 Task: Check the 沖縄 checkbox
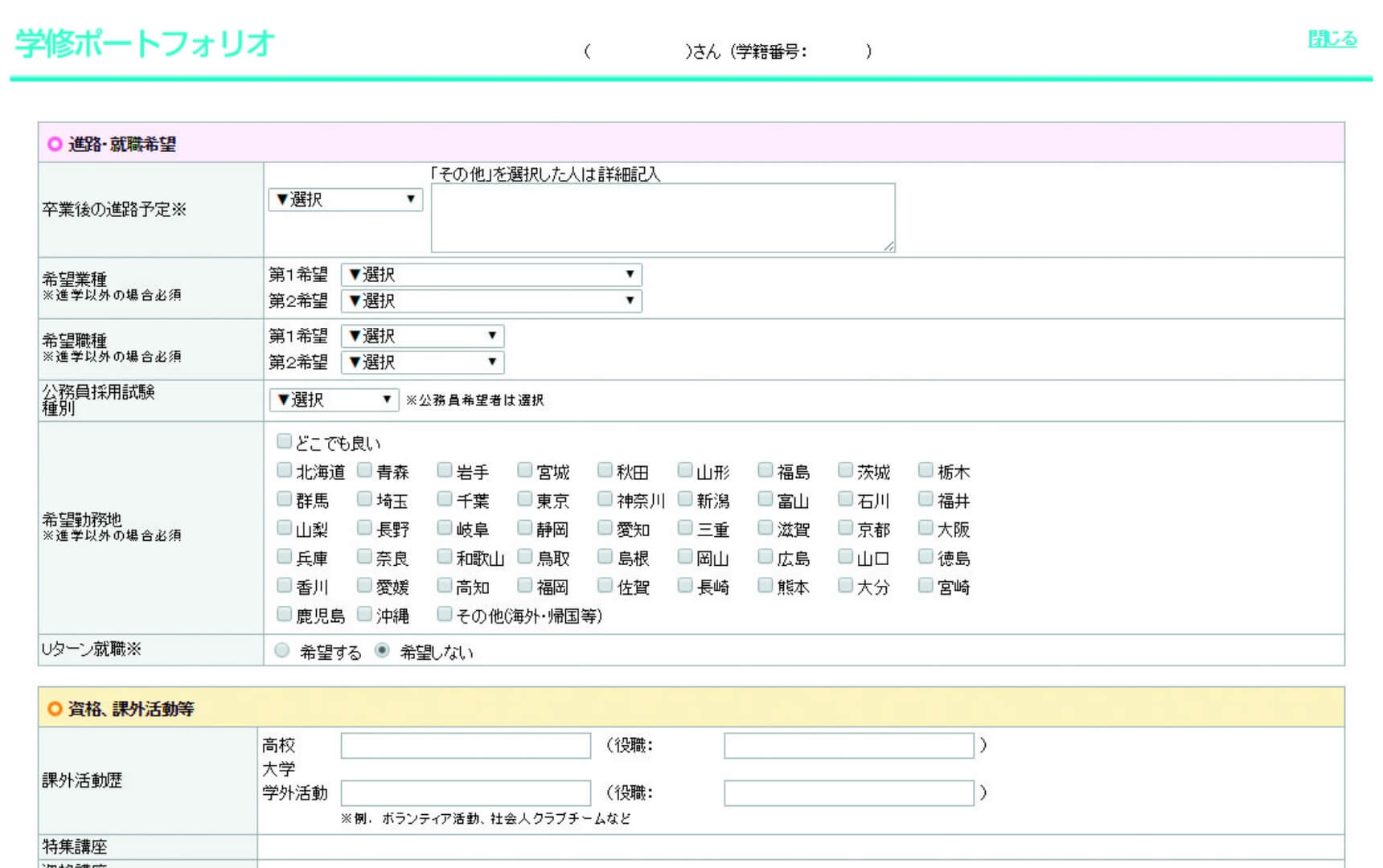(364, 614)
